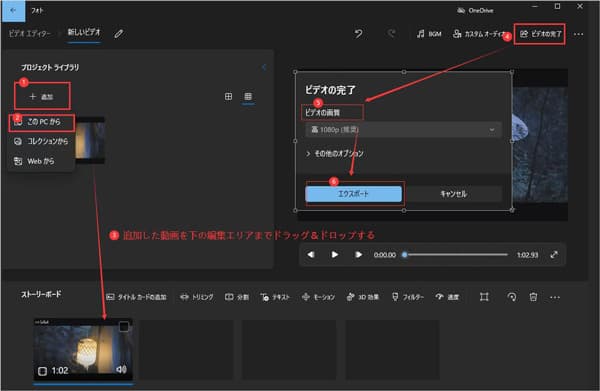The height and width of the screenshot is (391, 600).
Task: Open the 3D 効果 effects tool
Action: click(362, 297)
